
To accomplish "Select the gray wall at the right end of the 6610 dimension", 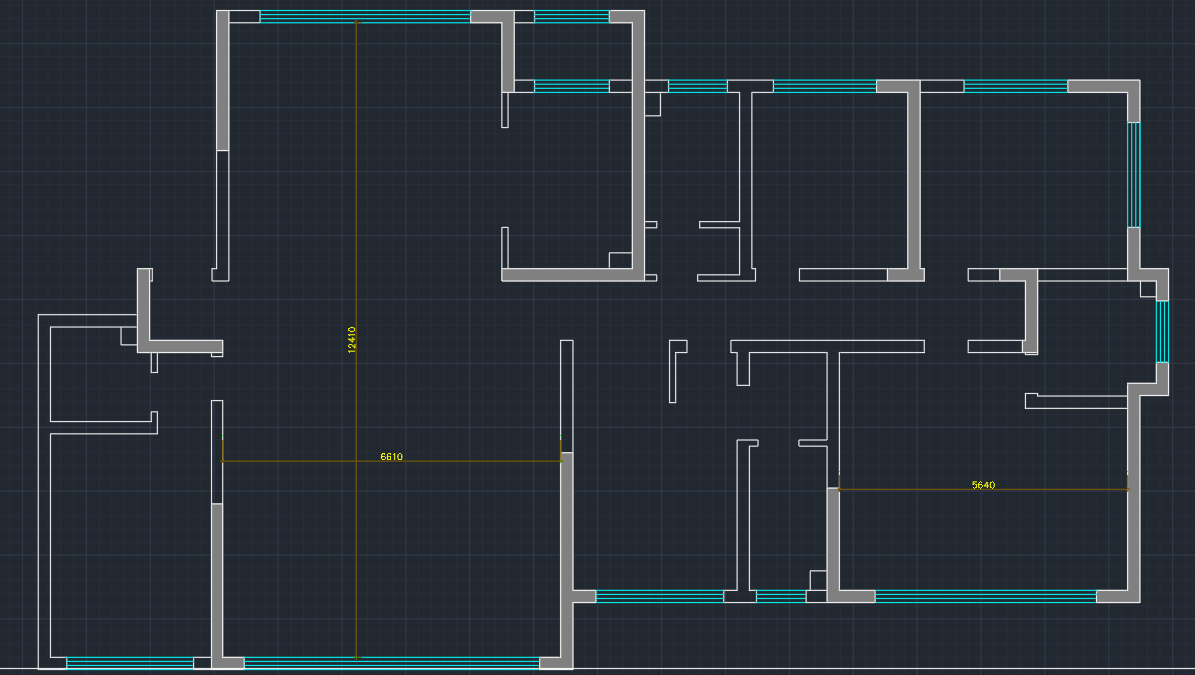I will [x=566, y=520].
